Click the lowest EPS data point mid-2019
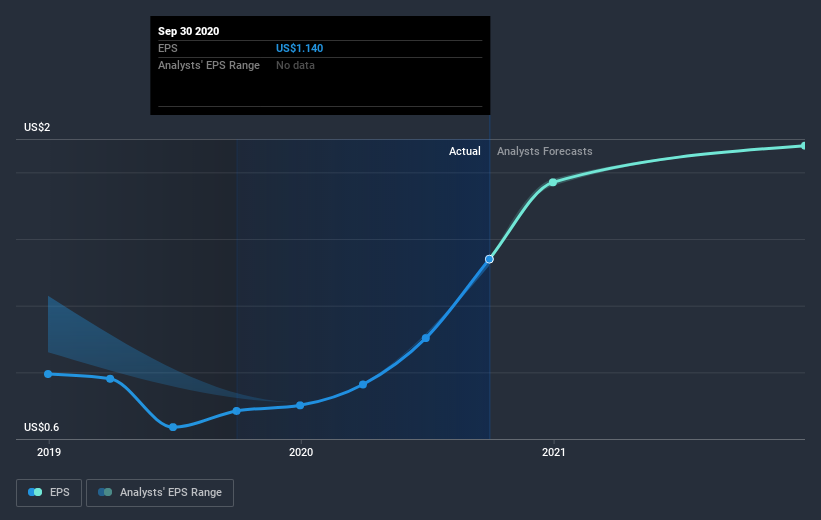The image size is (821, 520). tap(173, 427)
